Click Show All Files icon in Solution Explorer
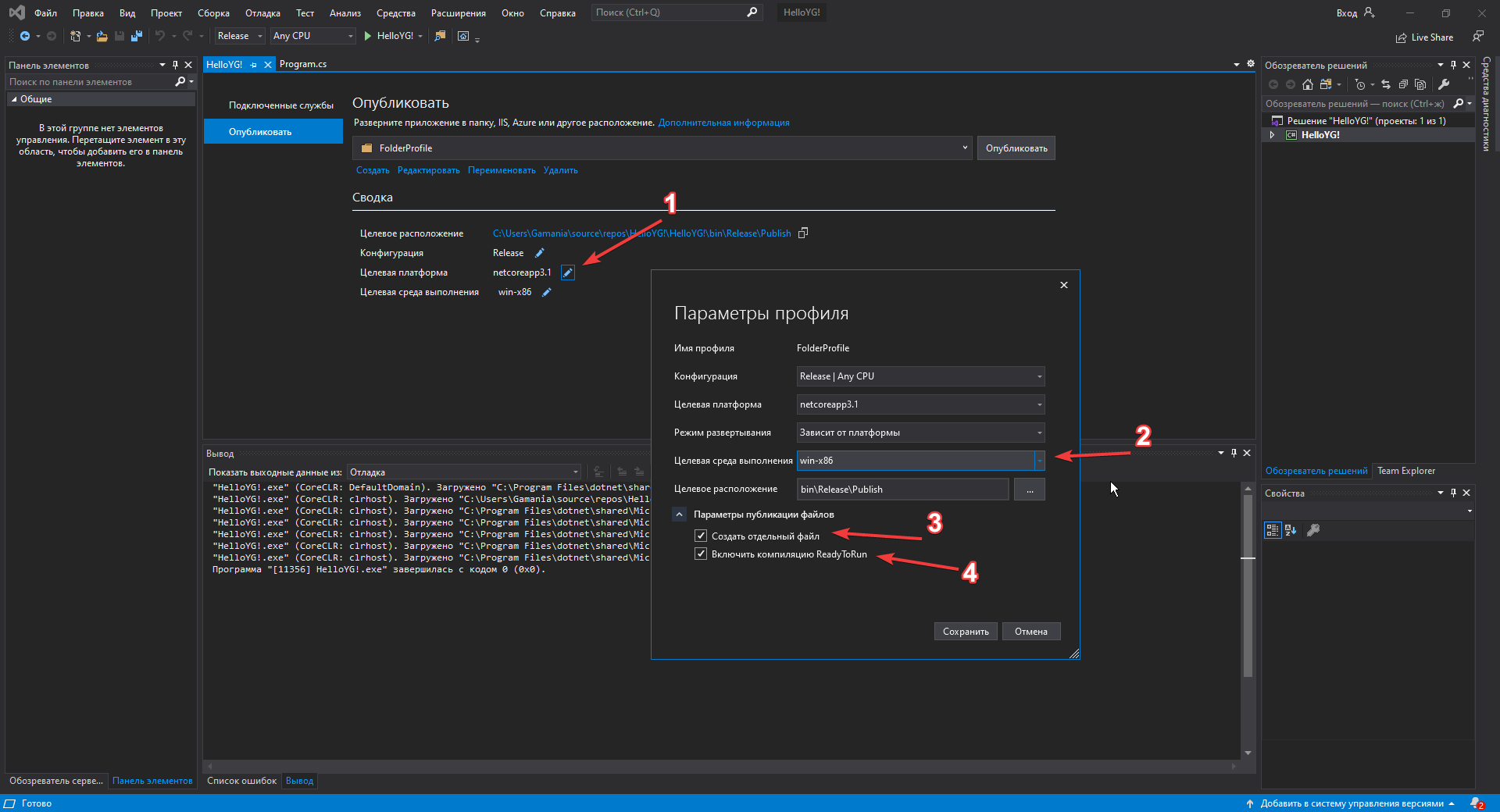This screenshot has width=1500, height=812. coord(1420,84)
